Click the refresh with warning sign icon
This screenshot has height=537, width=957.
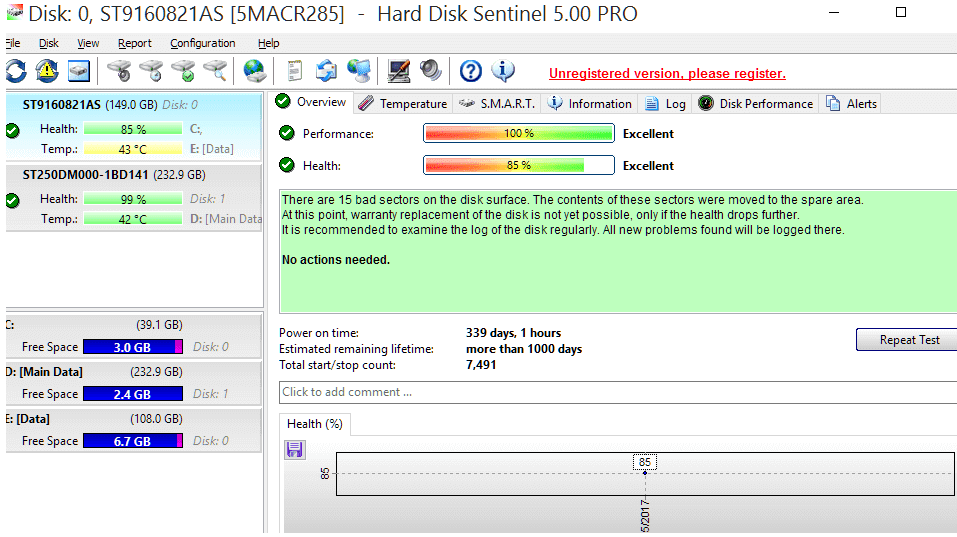coord(47,71)
